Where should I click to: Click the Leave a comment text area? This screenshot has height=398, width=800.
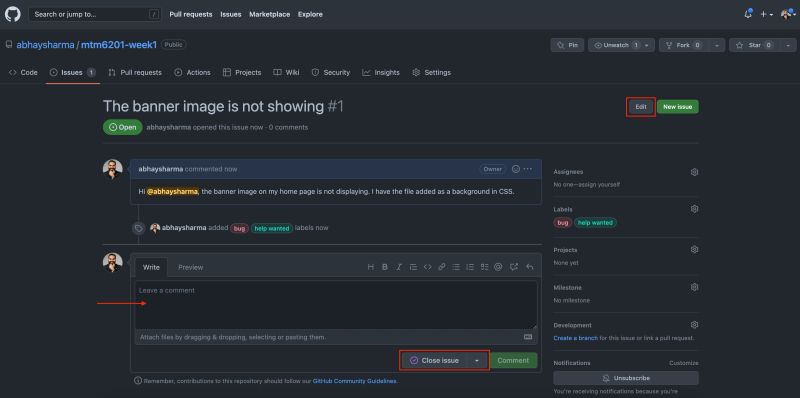(x=336, y=305)
